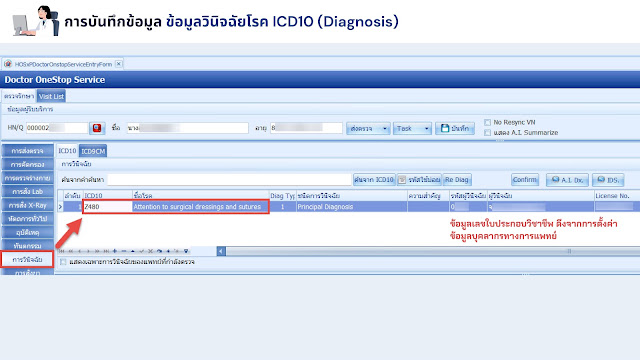
Task: Click the floppy-disk save (บันทึก) button
Action: pyautogui.click(x=455, y=128)
